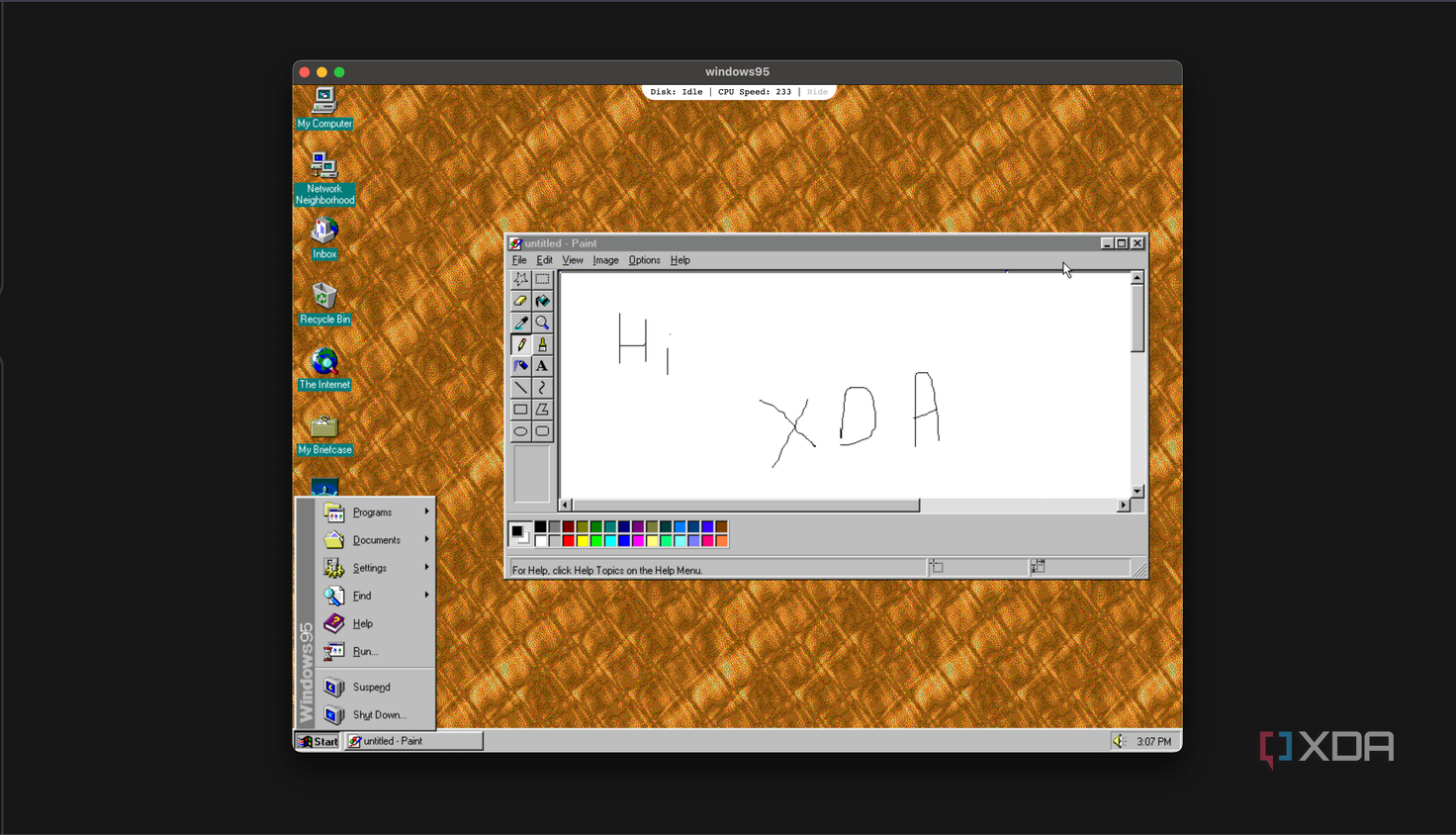Image resolution: width=1456 pixels, height=835 pixels.
Task: Click the Start button on taskbar
Action: [x=318, y=741]
